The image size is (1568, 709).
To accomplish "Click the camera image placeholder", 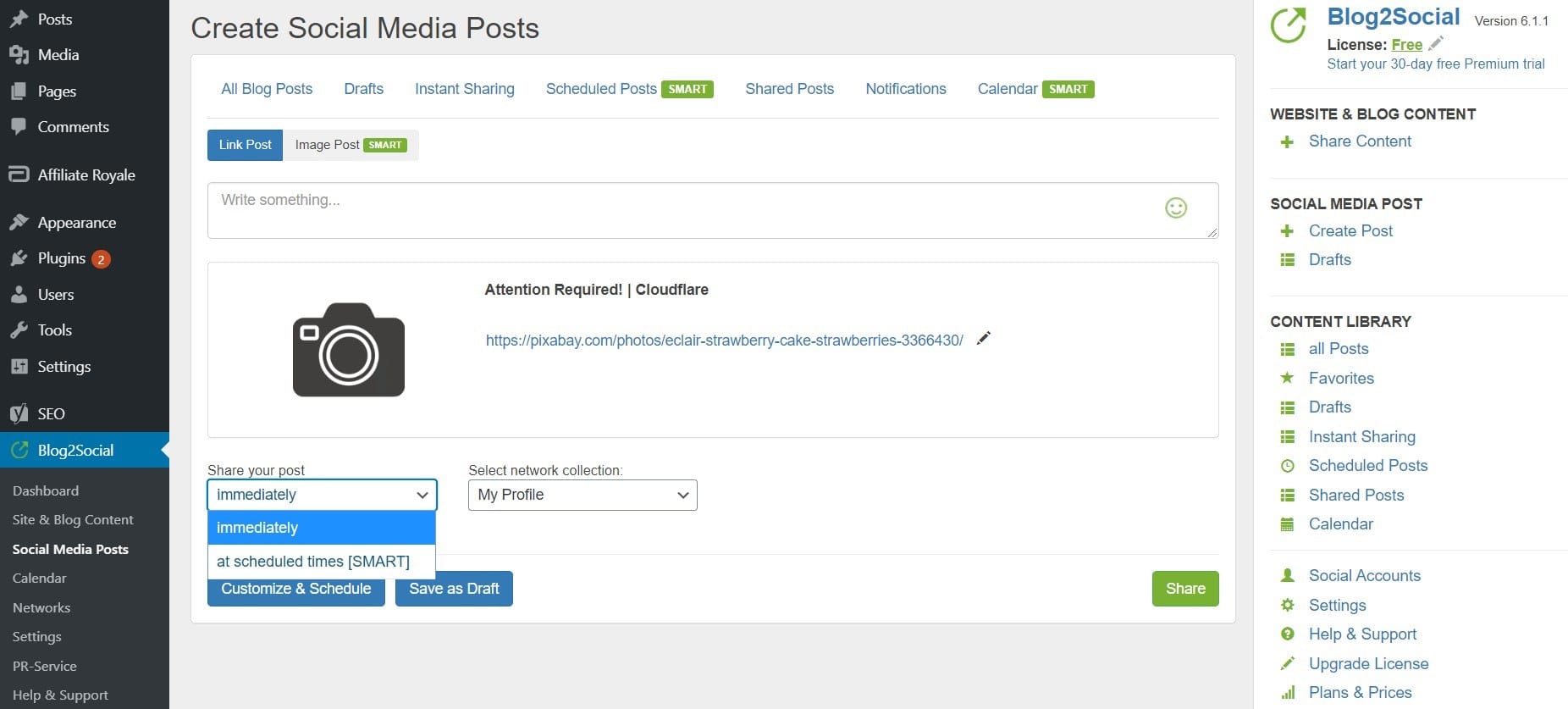I will (349, 349).
